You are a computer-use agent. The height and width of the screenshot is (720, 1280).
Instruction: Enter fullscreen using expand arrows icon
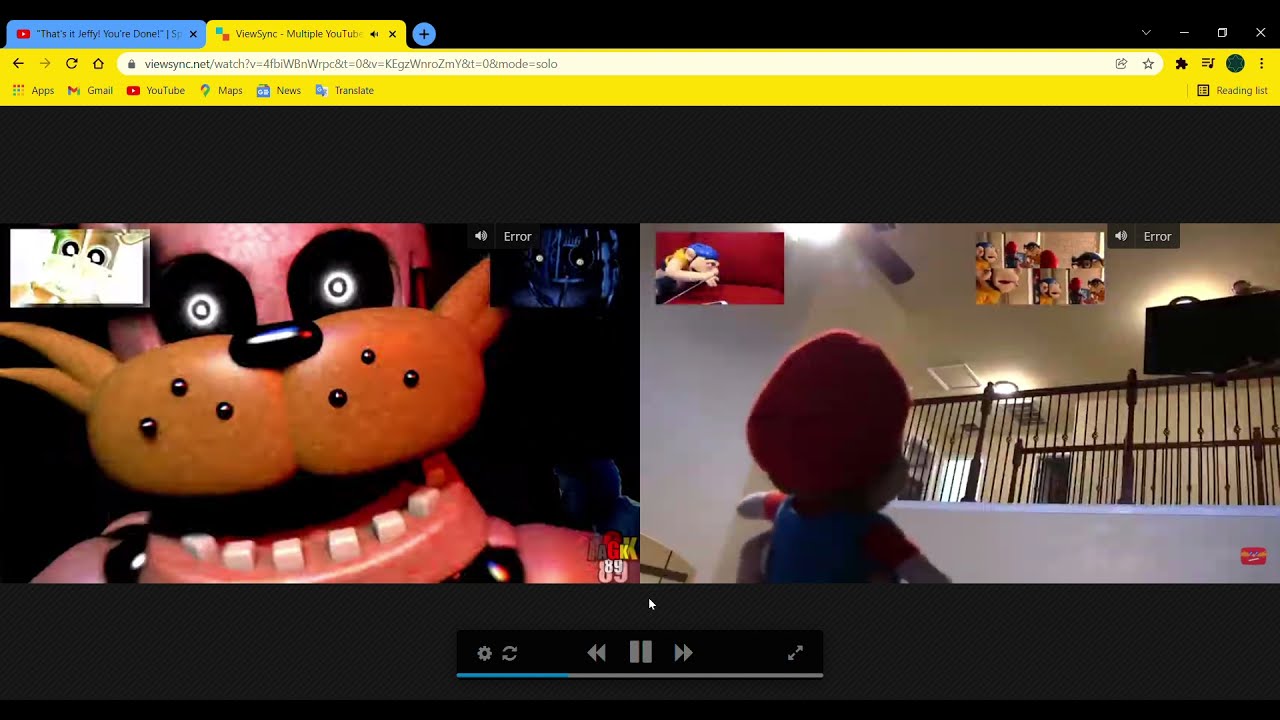click(x=795, y=653)
